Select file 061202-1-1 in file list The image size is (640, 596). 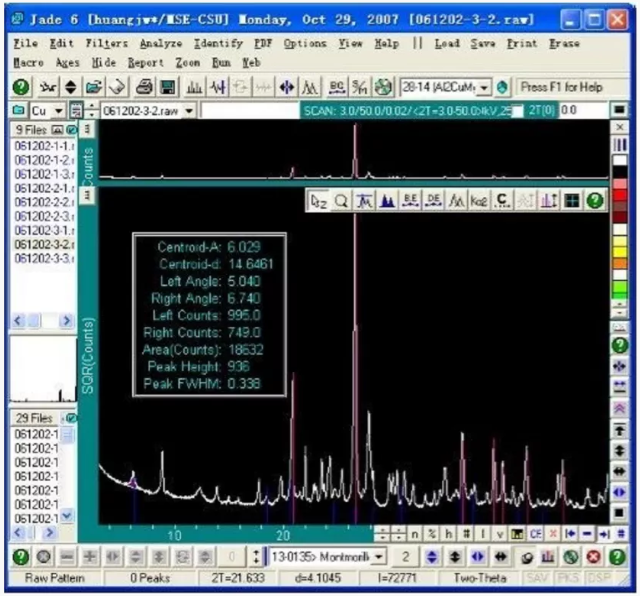(44, 146)
